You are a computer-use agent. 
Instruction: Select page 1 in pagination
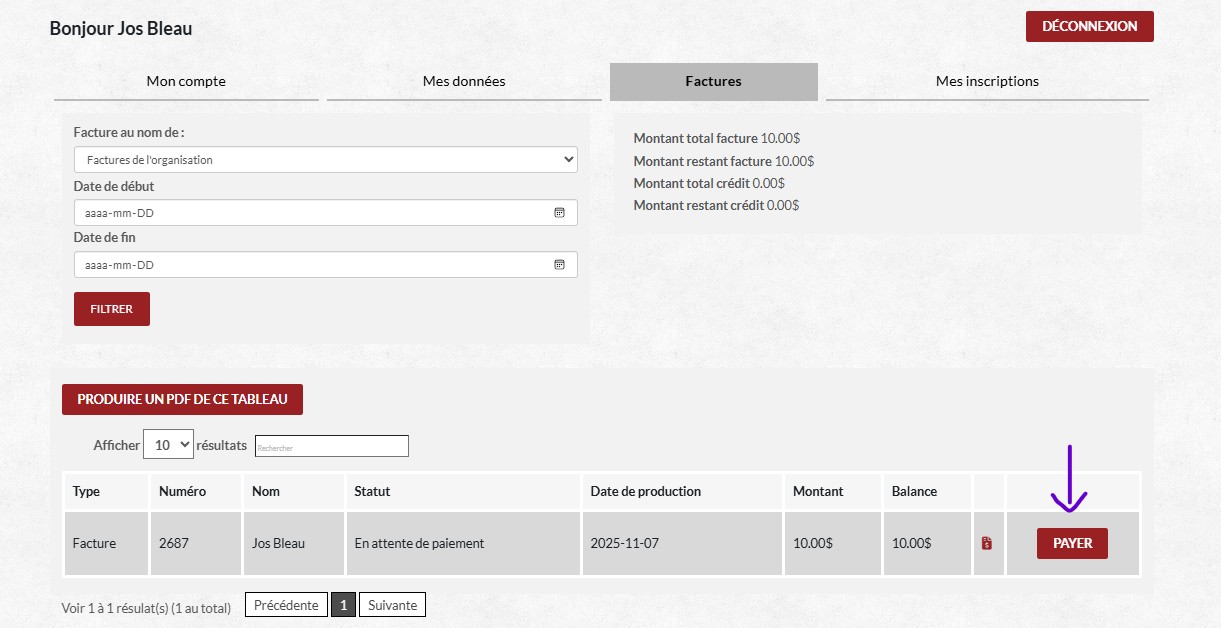click(343, 605)
